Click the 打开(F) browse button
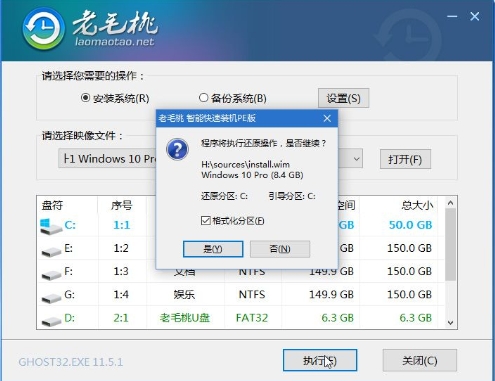The image size is (495, 381). point(405,159)
